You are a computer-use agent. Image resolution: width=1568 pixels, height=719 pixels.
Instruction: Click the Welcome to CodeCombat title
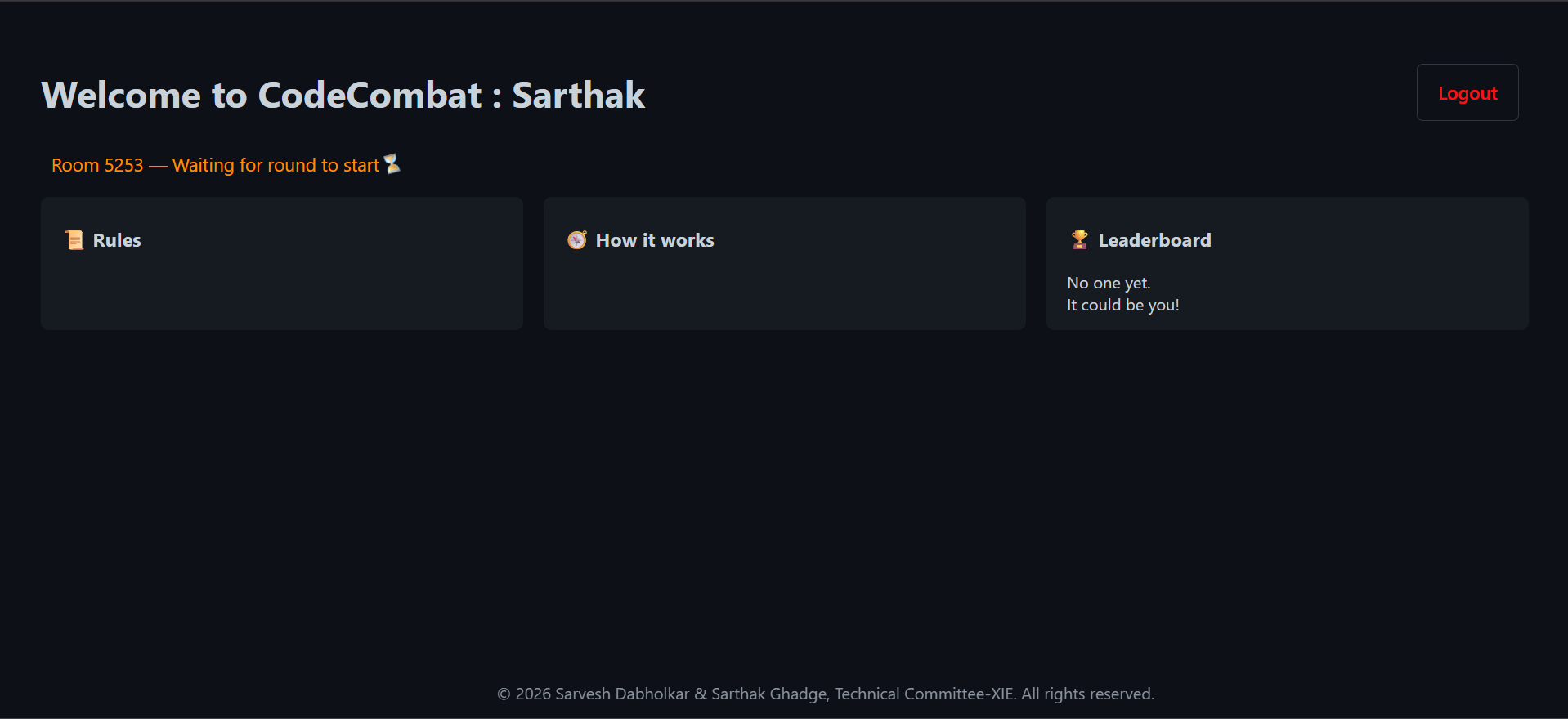[262, 95]
